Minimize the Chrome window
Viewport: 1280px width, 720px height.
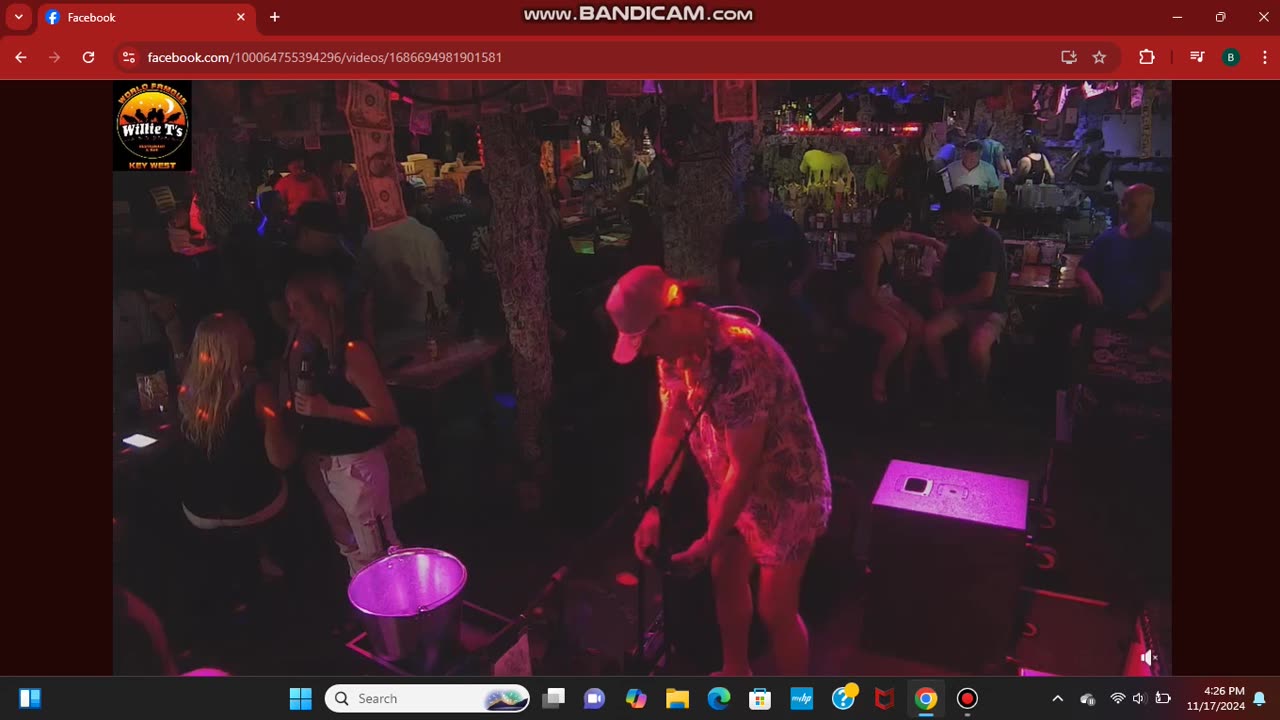coord(1177,17)
